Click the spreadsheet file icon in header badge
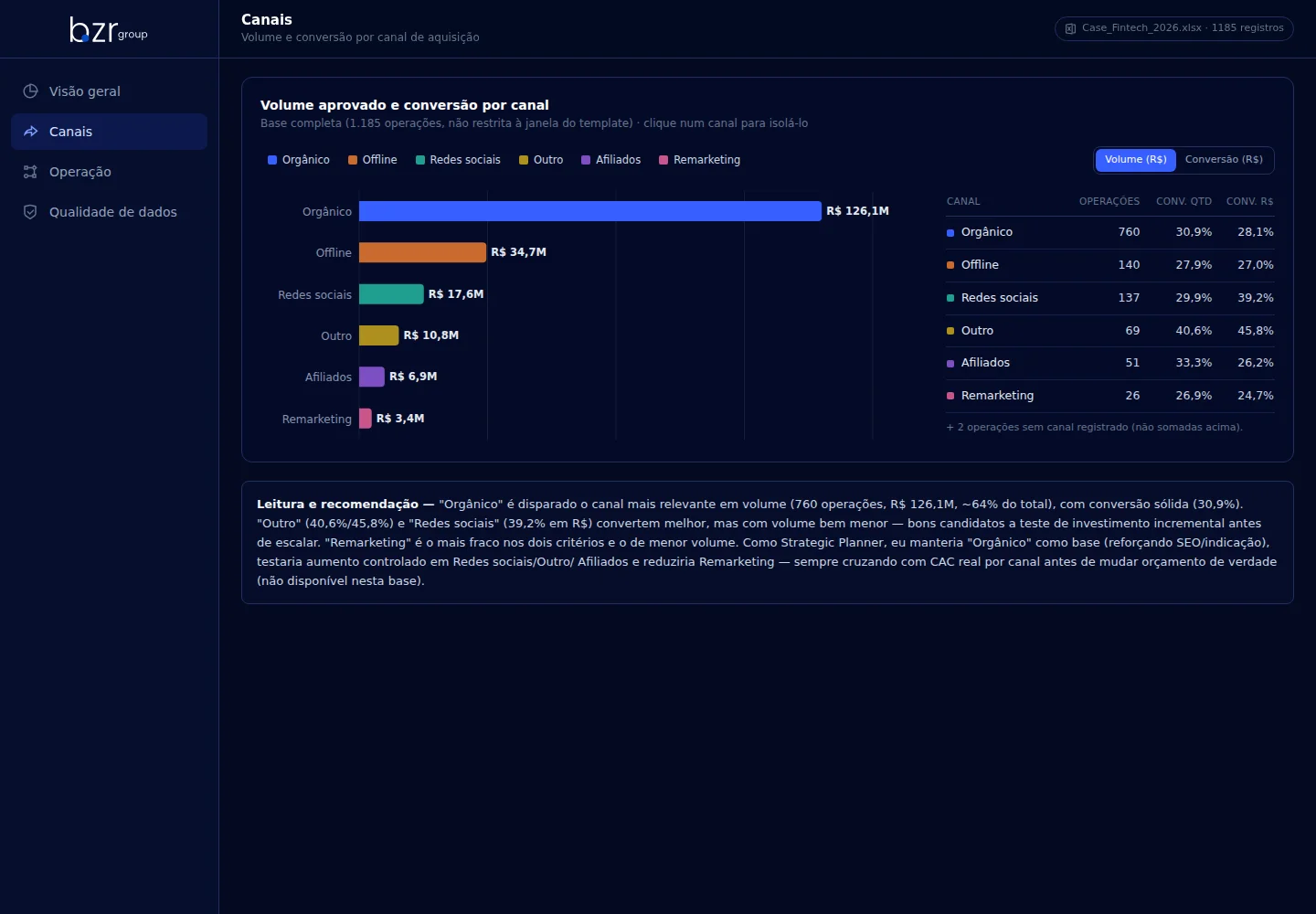 tap(1070, 28)
